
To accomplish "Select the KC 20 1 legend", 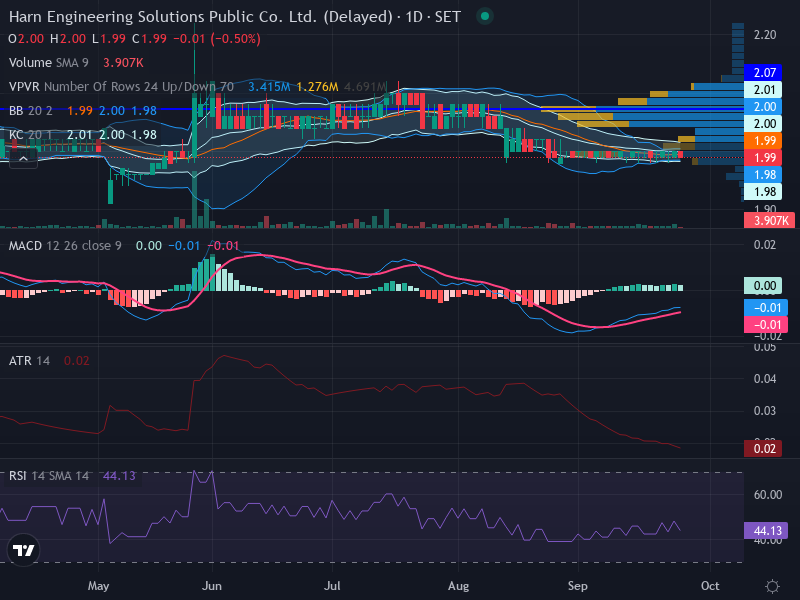I will coord(31,135).
